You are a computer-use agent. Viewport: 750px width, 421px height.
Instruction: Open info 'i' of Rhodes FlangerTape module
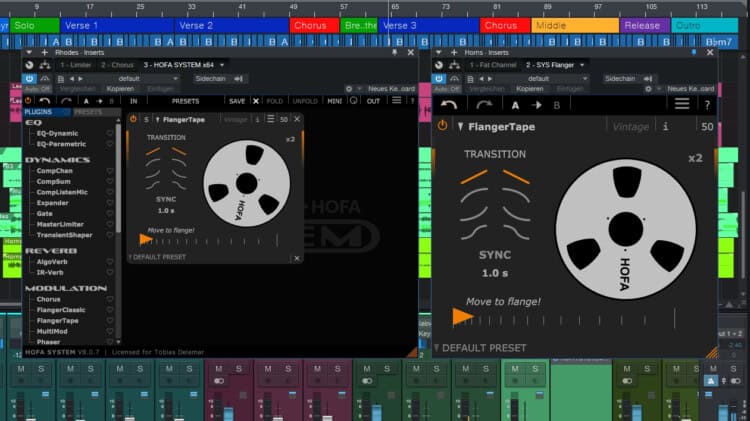[257, 119]
